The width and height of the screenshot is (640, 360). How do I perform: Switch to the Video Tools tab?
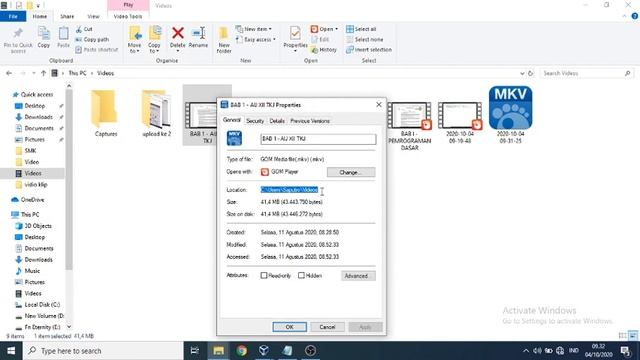tap(128, 16)
